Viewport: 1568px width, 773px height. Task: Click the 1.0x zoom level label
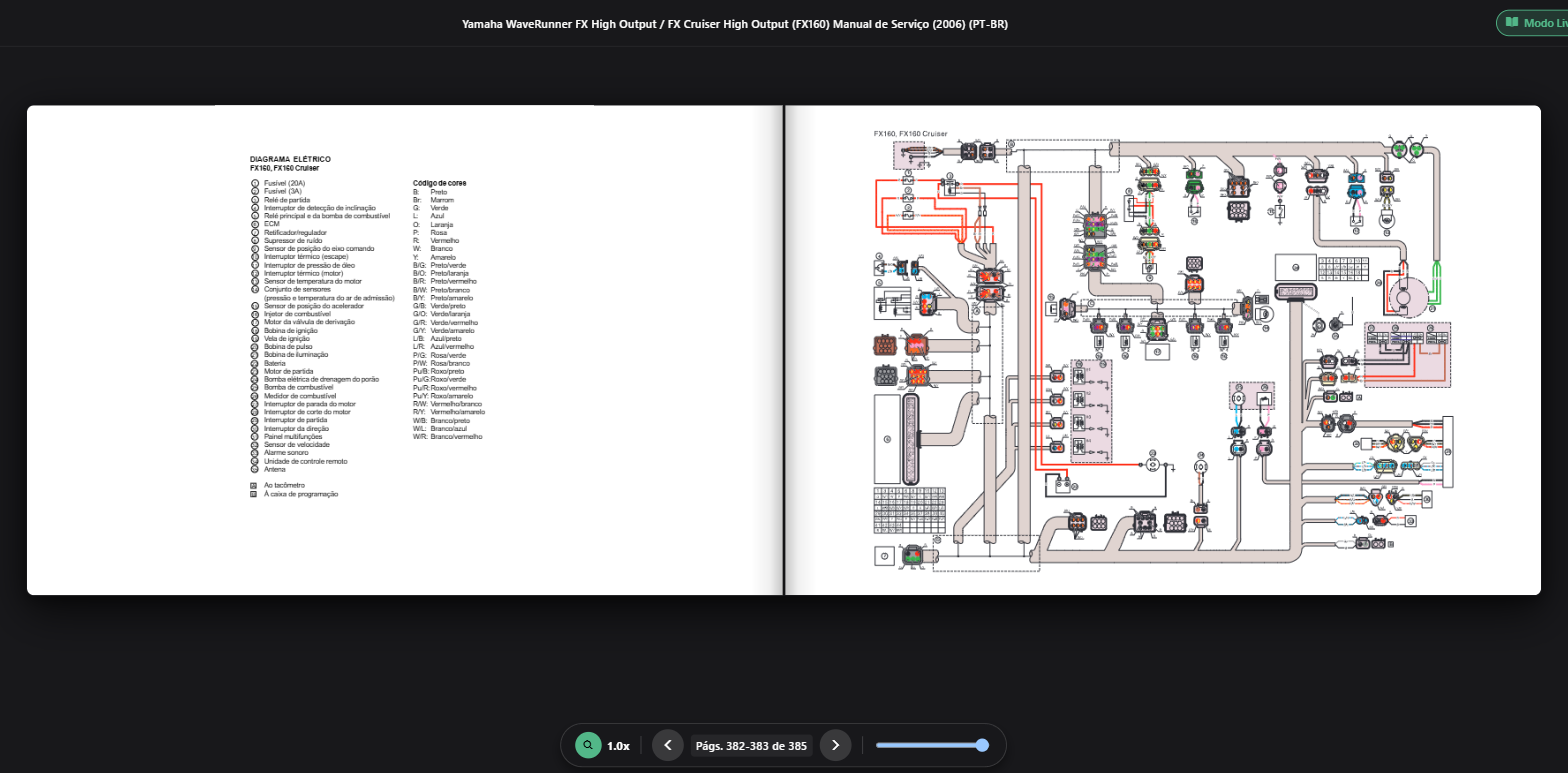[618, 746]
